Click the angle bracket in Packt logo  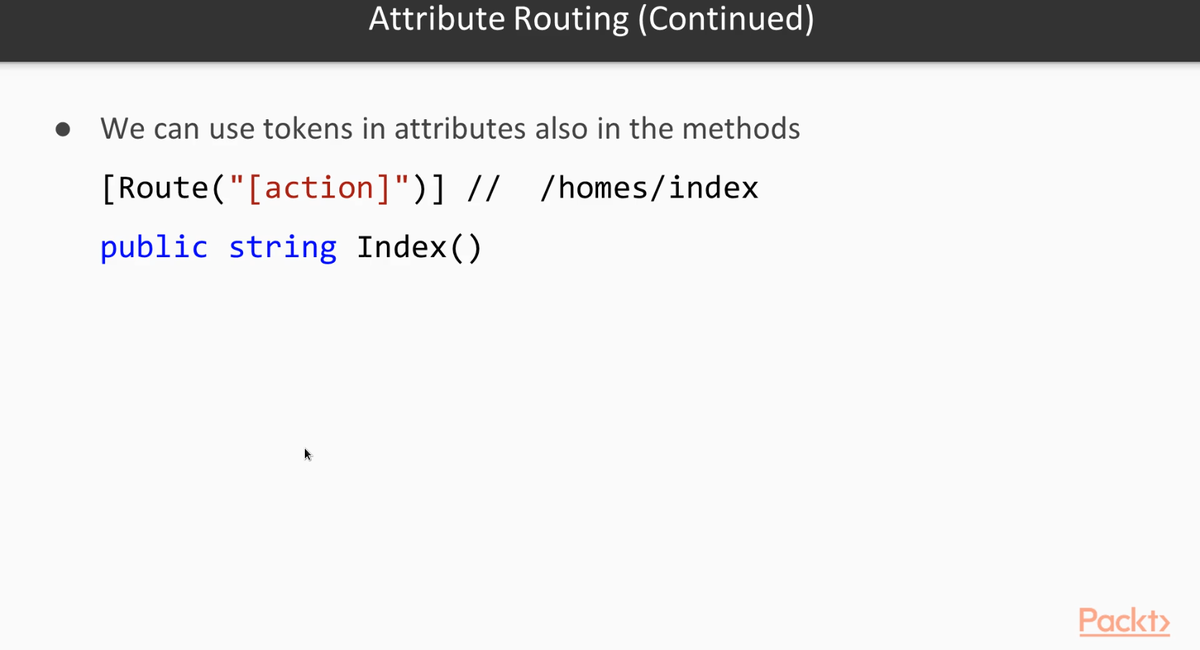click(x=1162, y=622)
